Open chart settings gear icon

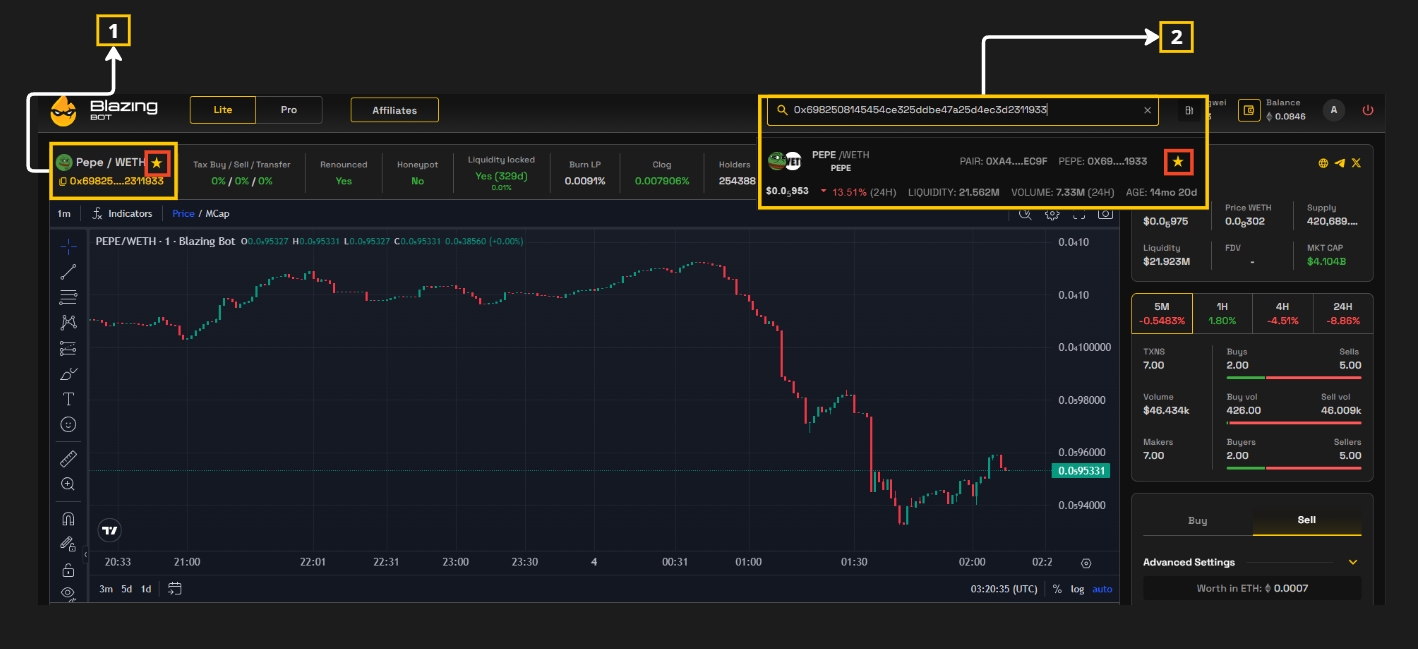[1052, 214]
